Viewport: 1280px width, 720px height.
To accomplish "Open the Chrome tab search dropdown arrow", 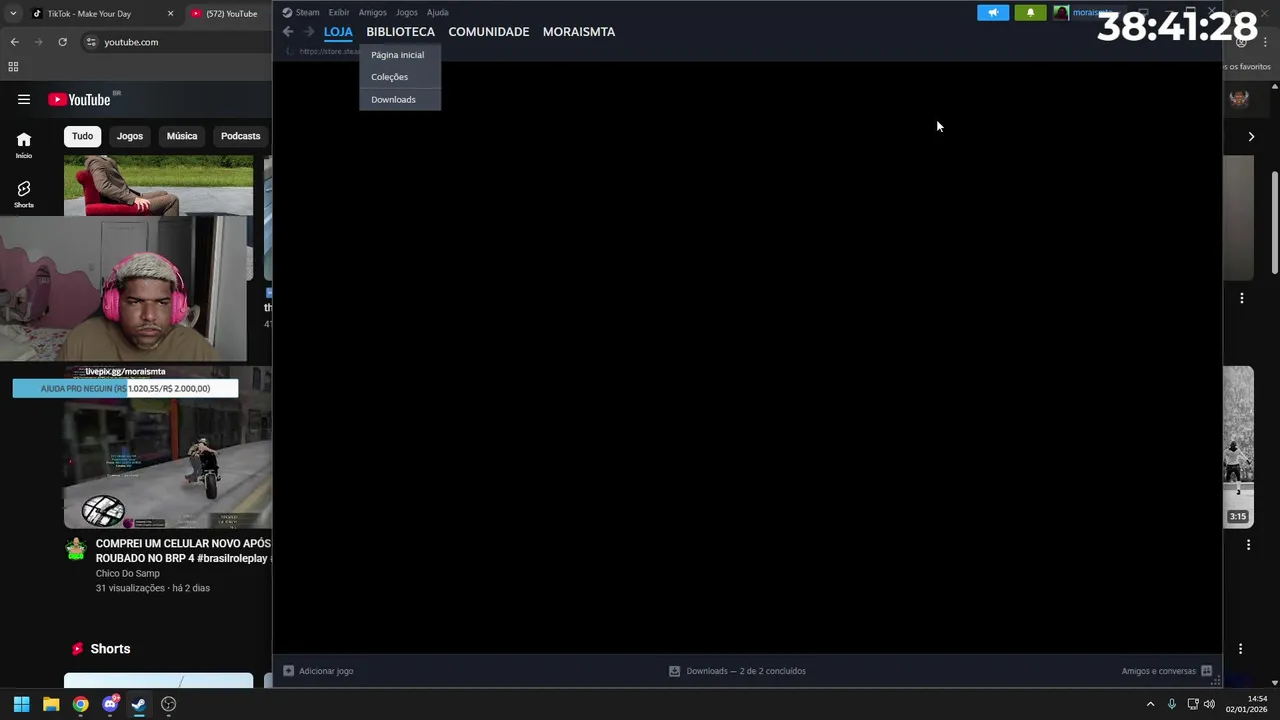I will tap(13, 14).
